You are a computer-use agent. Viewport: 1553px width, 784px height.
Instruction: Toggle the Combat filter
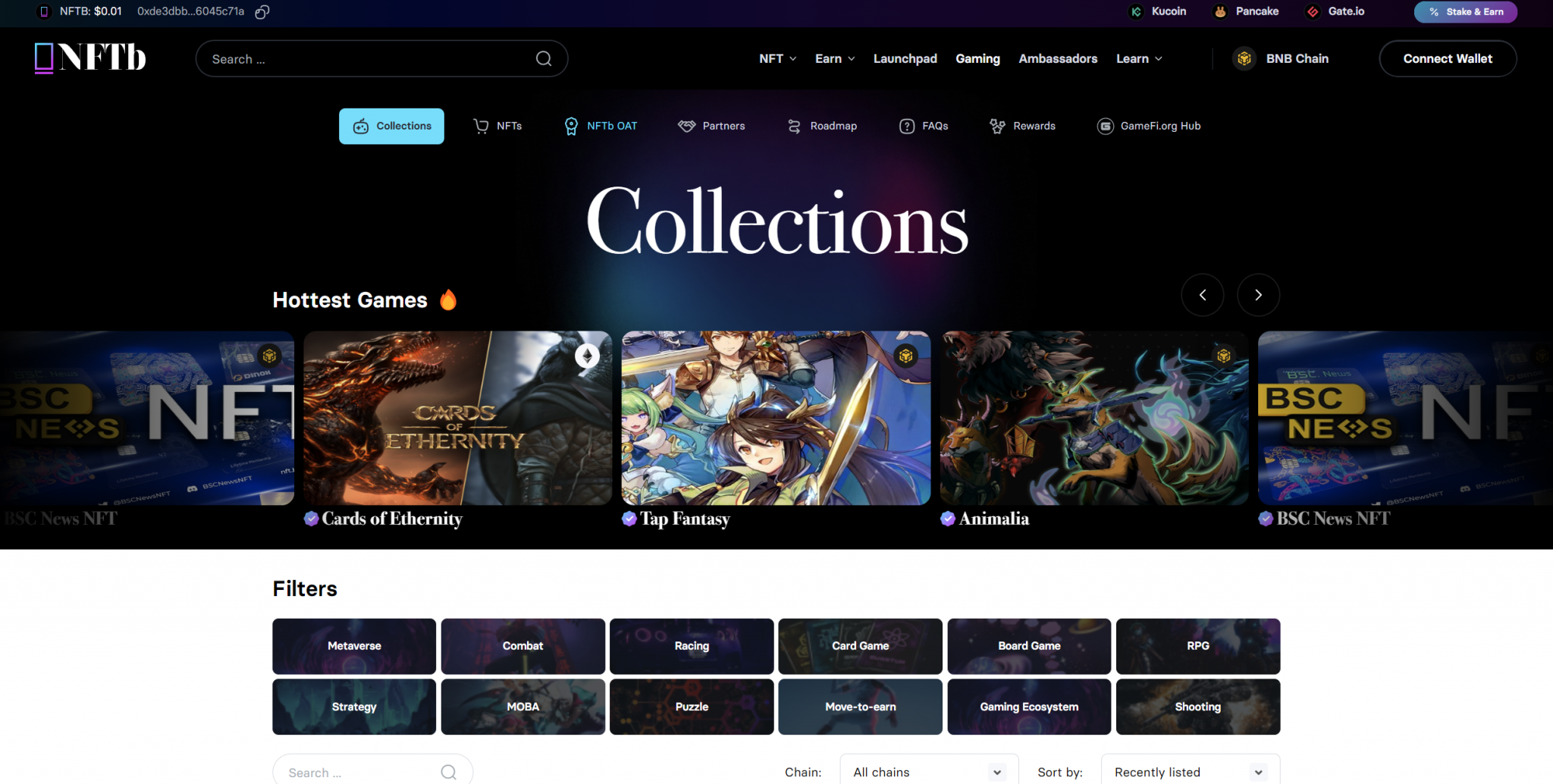[523, 646]
